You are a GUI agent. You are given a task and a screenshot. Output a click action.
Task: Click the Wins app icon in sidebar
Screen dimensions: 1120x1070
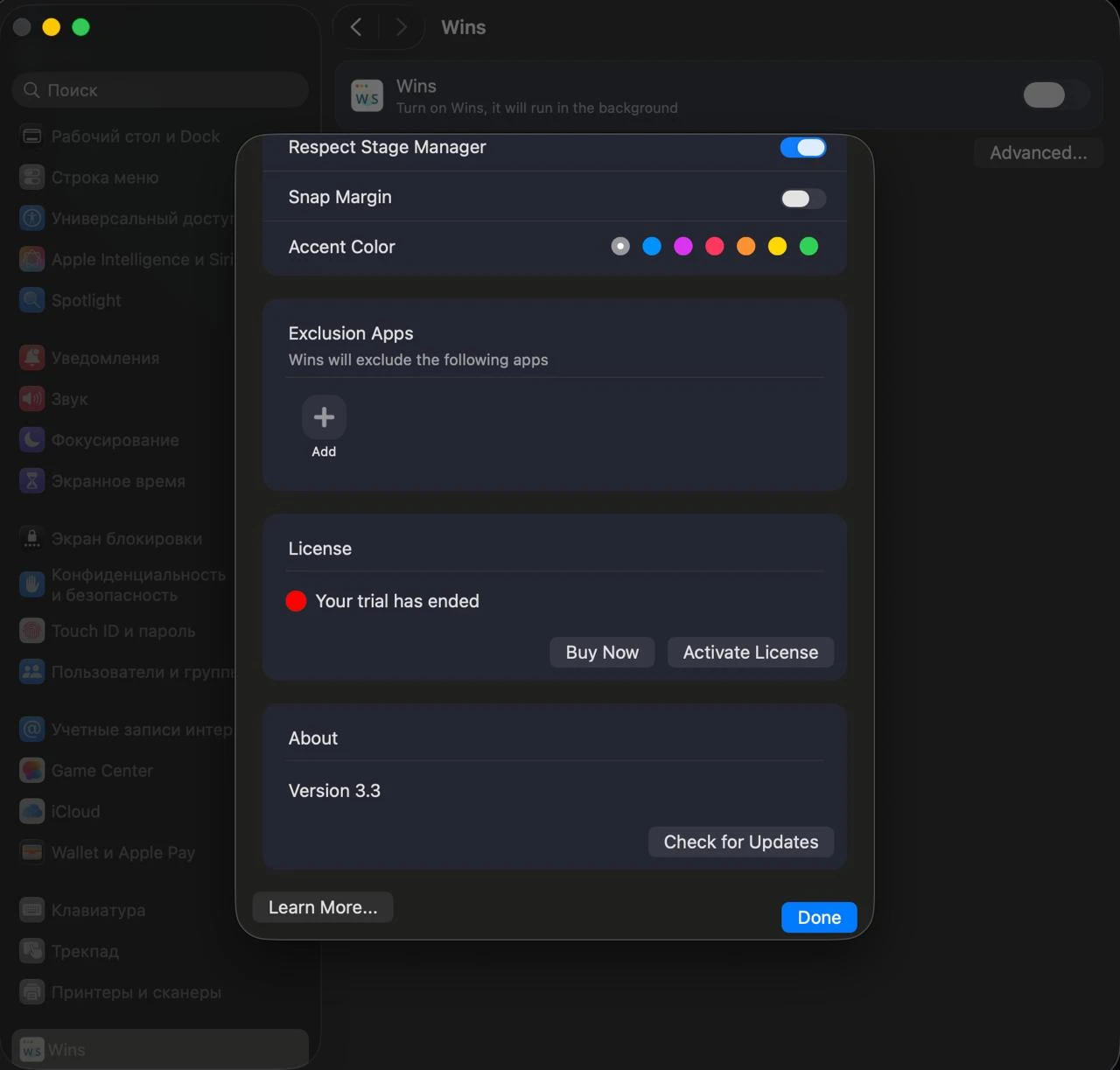click(32, 1050)
